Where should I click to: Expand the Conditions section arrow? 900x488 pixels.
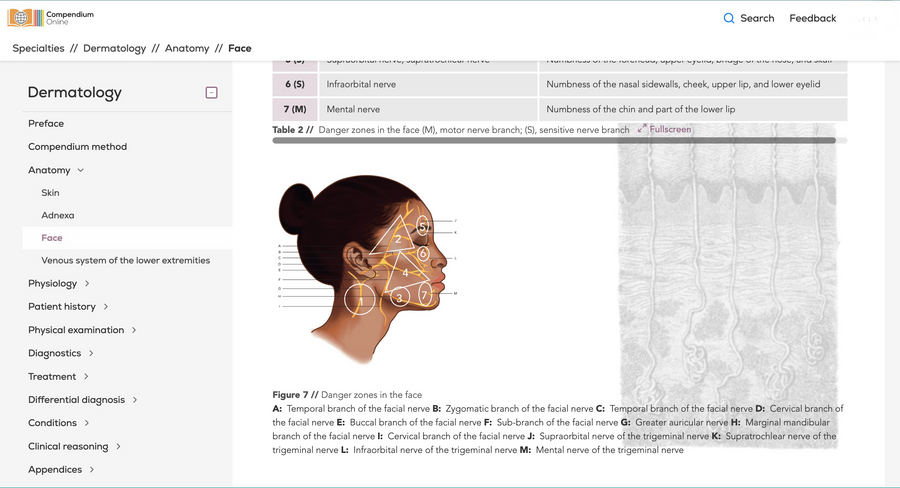point(87,423)
